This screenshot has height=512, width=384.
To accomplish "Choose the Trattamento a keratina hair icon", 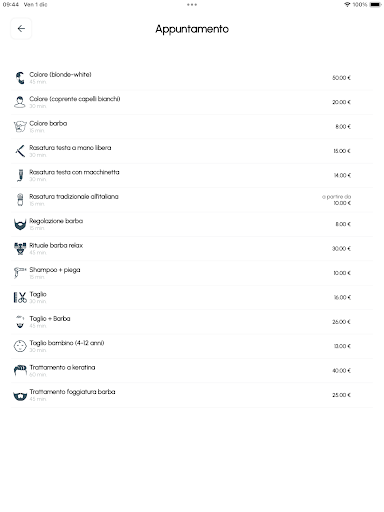I will coord(20,370).
